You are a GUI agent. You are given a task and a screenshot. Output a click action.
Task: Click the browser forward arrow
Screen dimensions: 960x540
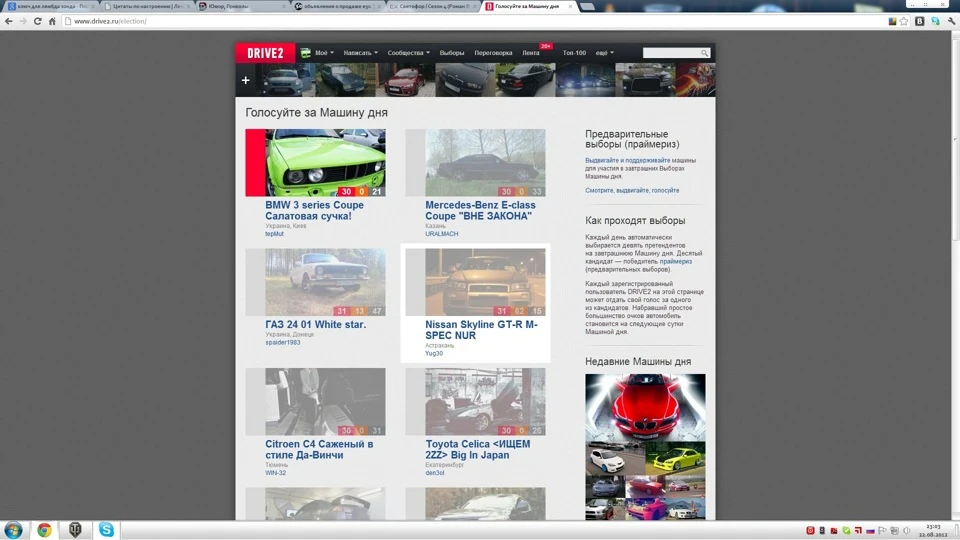coord(23,21)
